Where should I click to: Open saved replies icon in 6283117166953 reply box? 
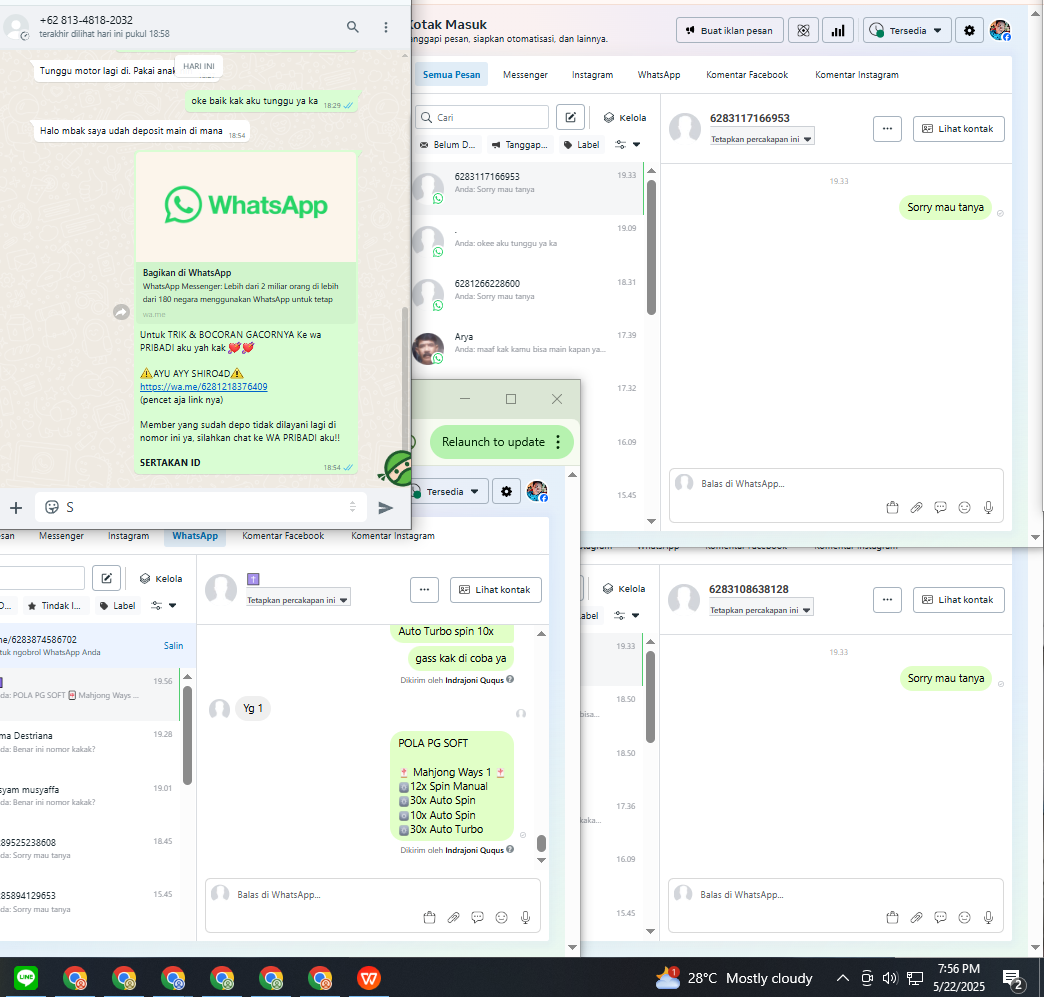(940, 507)
